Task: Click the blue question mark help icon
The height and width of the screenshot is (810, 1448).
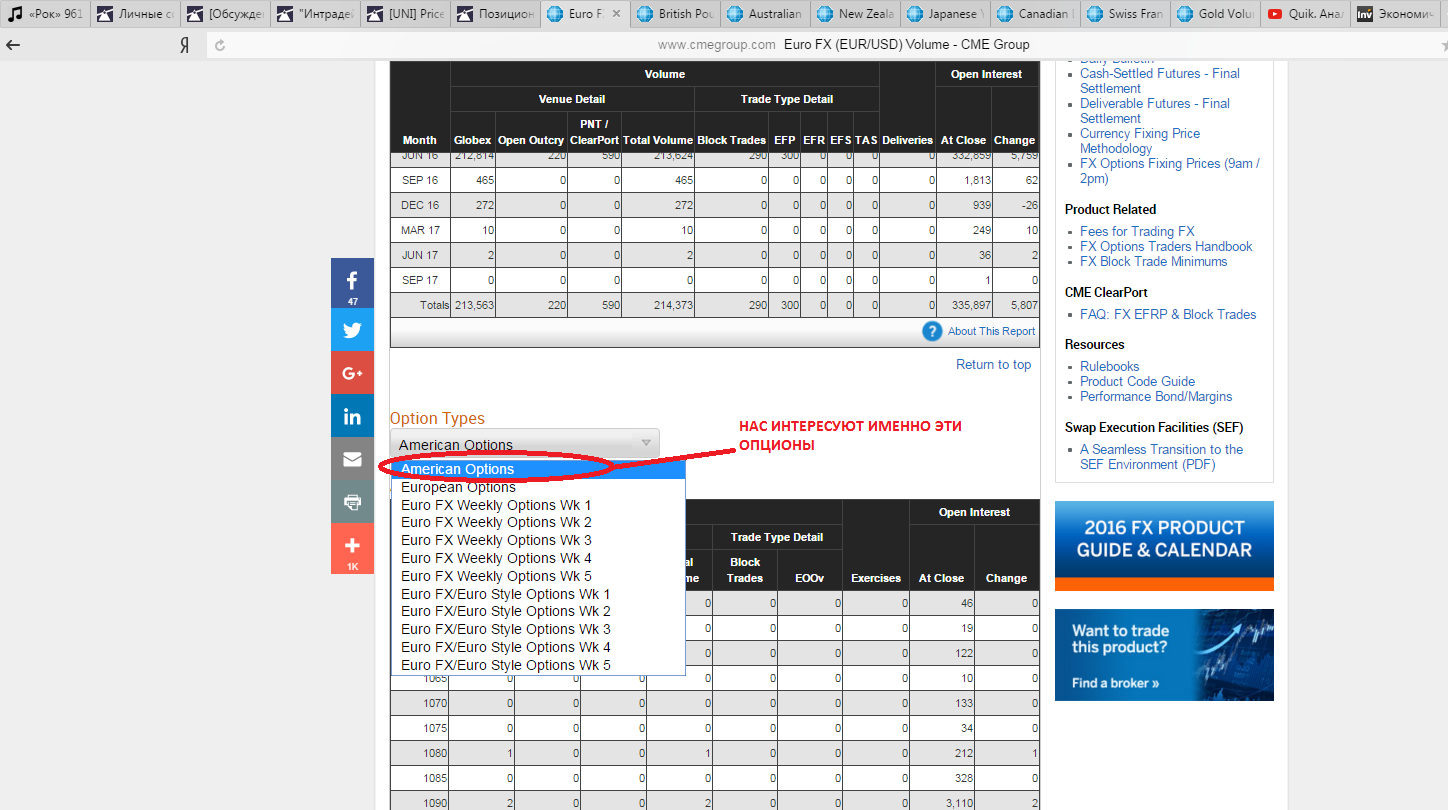Action: 932,331
